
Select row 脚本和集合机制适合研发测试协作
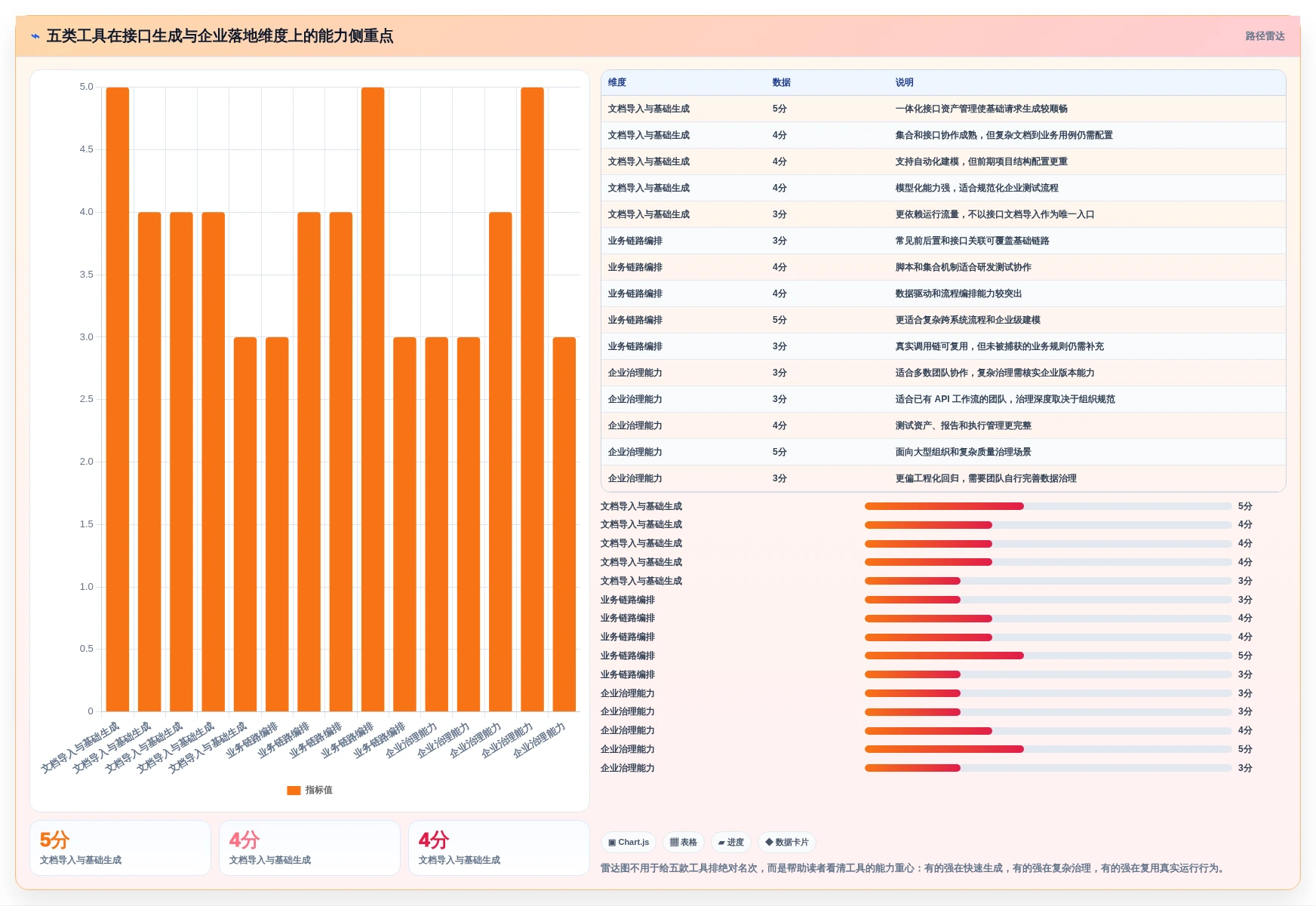coord(943,268)
